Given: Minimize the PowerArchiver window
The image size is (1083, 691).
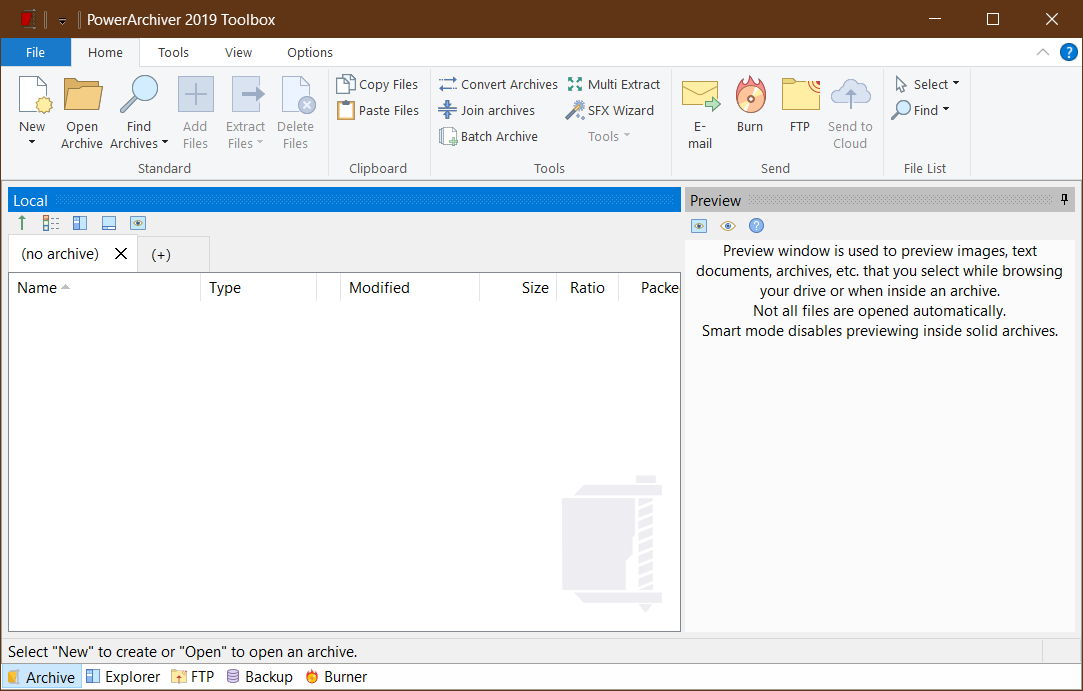Looking at the screenshot, I should click(935, 19).
